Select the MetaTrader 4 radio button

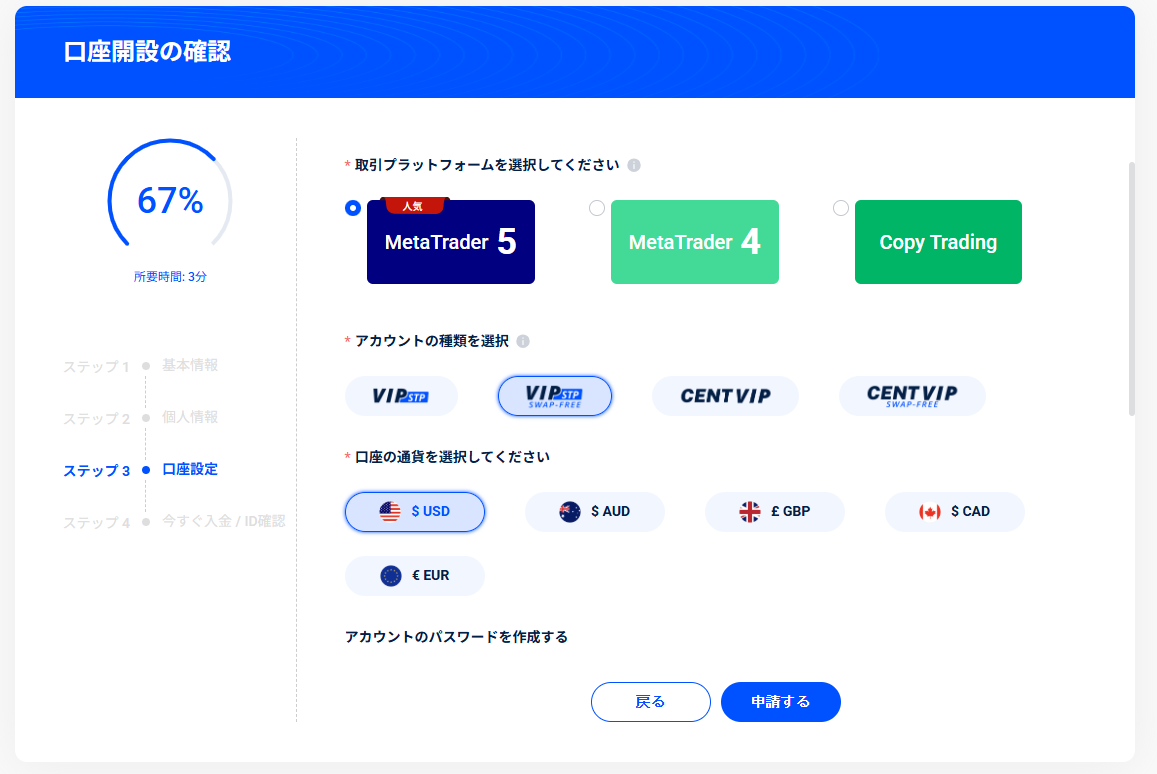[x=597, y=208]
